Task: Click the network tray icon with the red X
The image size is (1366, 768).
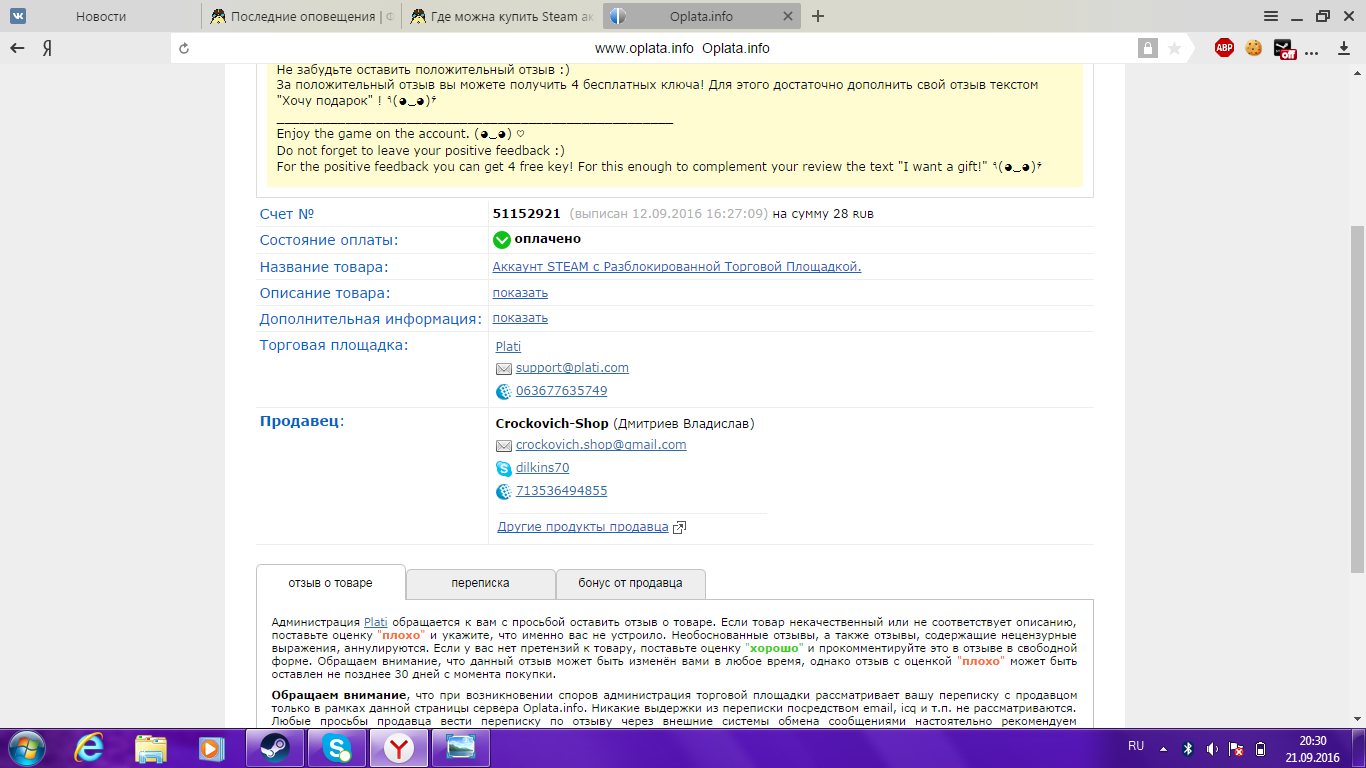Action: pos(1236,748)
